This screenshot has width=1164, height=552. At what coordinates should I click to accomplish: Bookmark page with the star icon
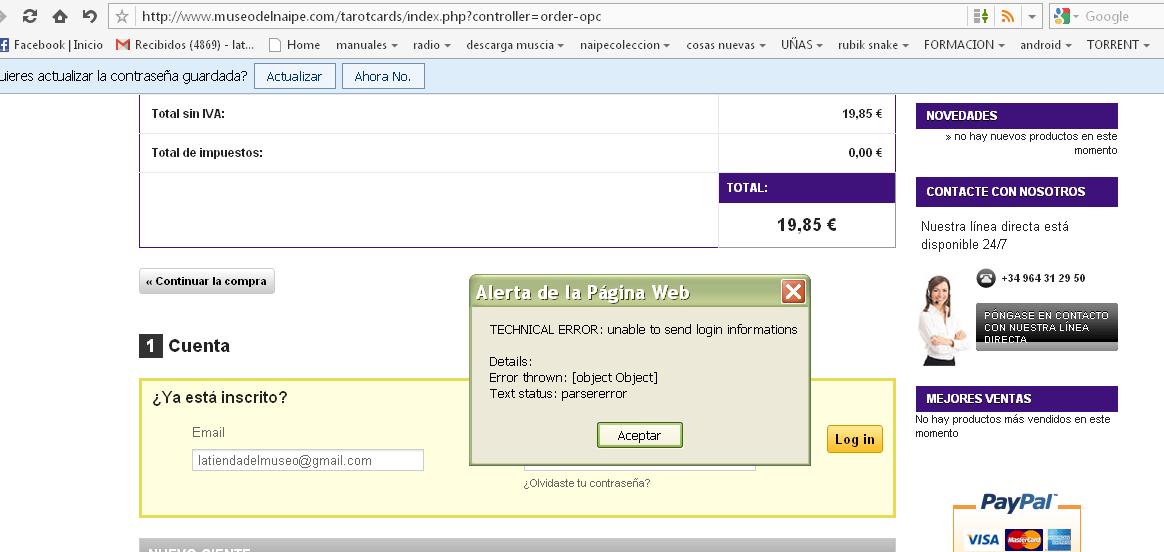coord(122,16)
